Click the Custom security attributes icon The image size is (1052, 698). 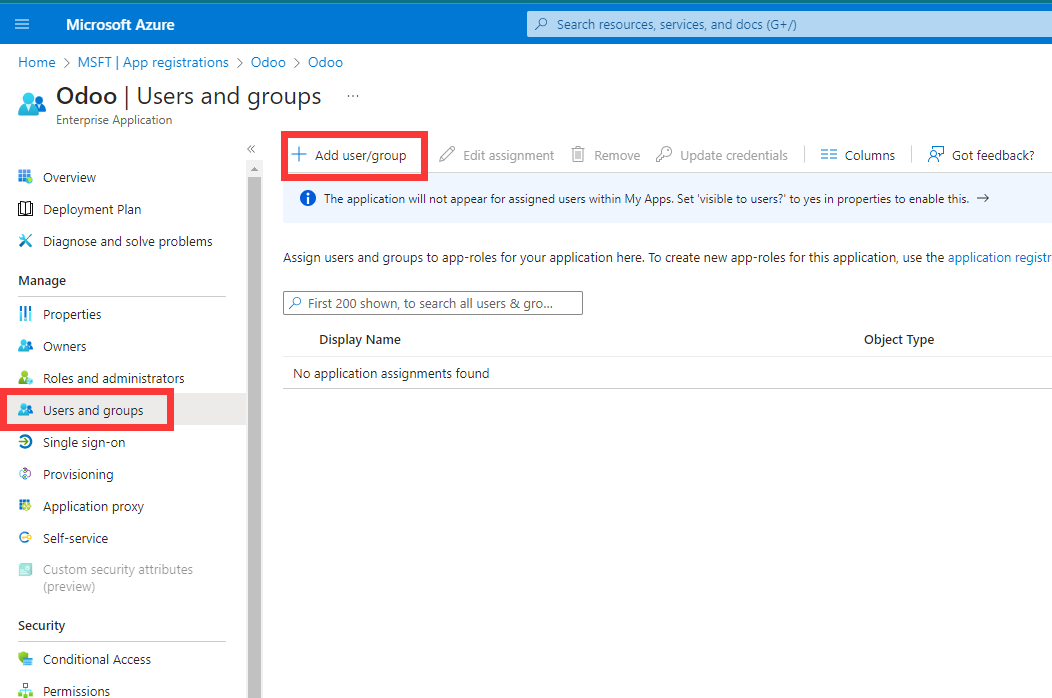click(25, 570)
